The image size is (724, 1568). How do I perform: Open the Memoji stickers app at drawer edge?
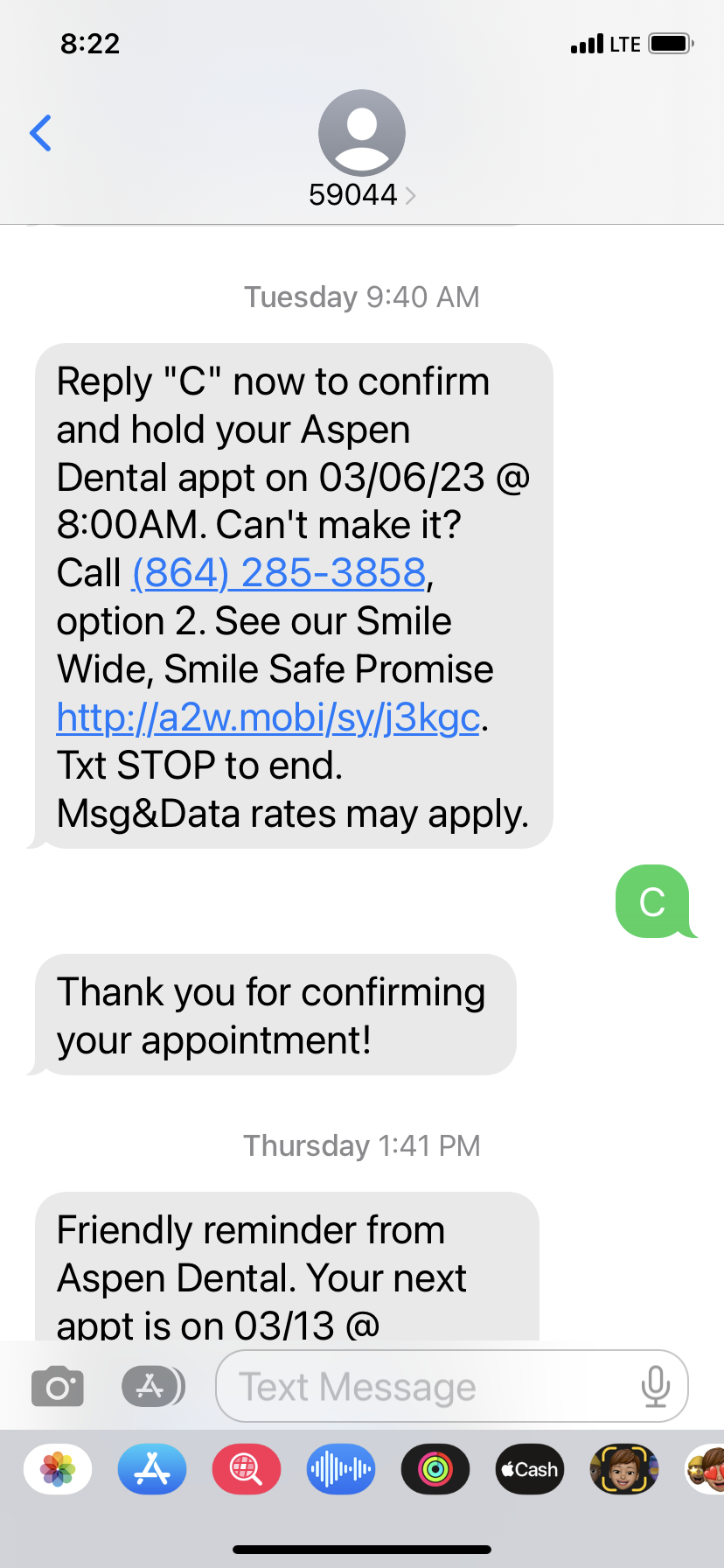[707, 1469]
